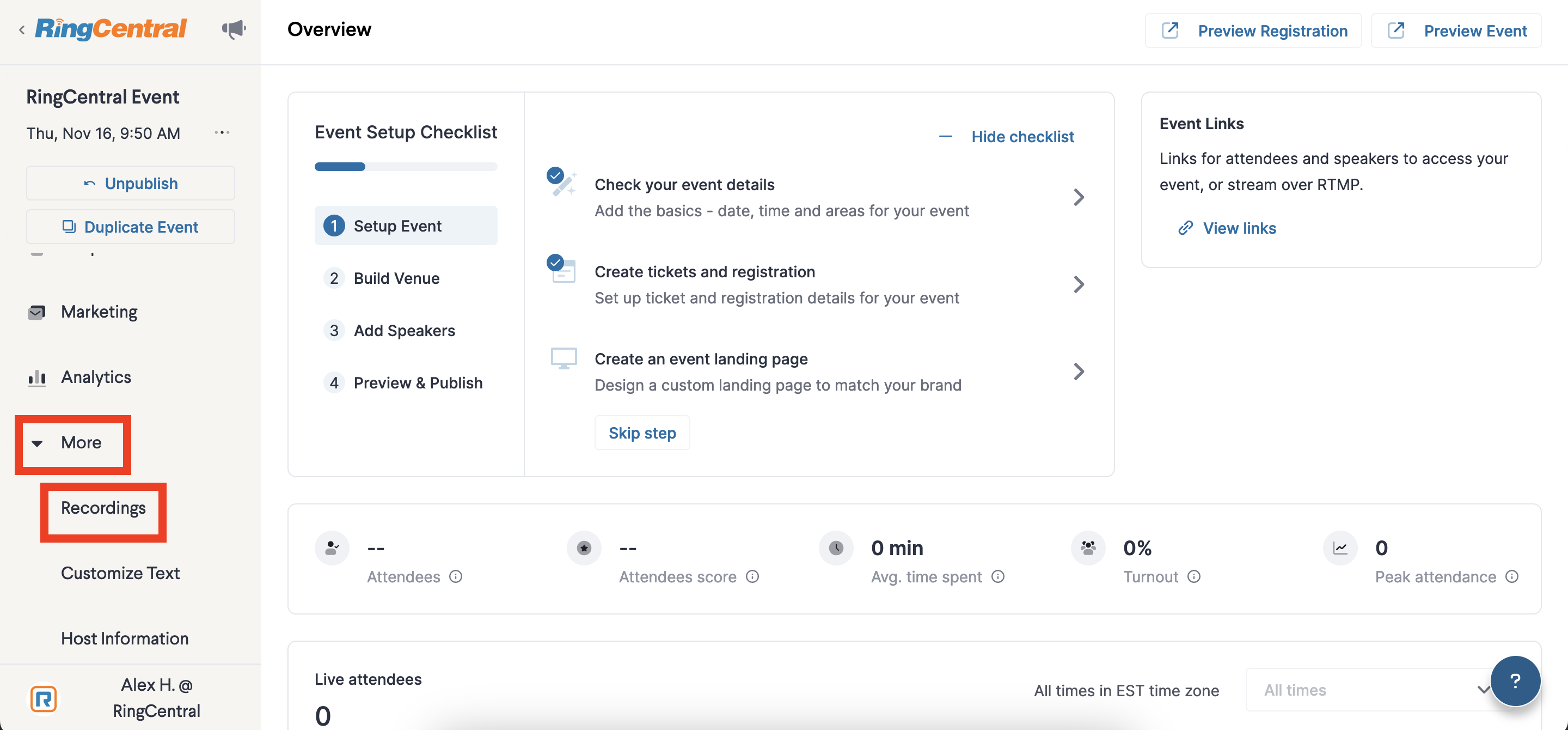This screenshot has width=1568, height=730.
Task: Click the RingCentral logo
Action: tap(111, 29)
